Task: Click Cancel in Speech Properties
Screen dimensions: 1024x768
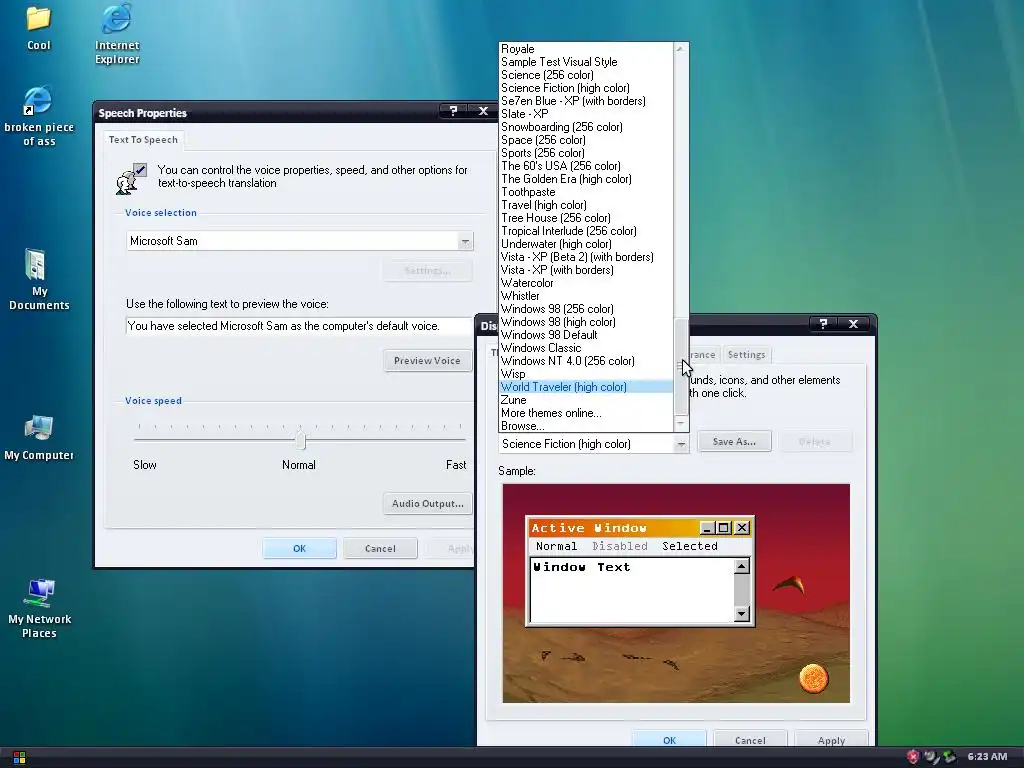Action: click(x=380, y=549)
